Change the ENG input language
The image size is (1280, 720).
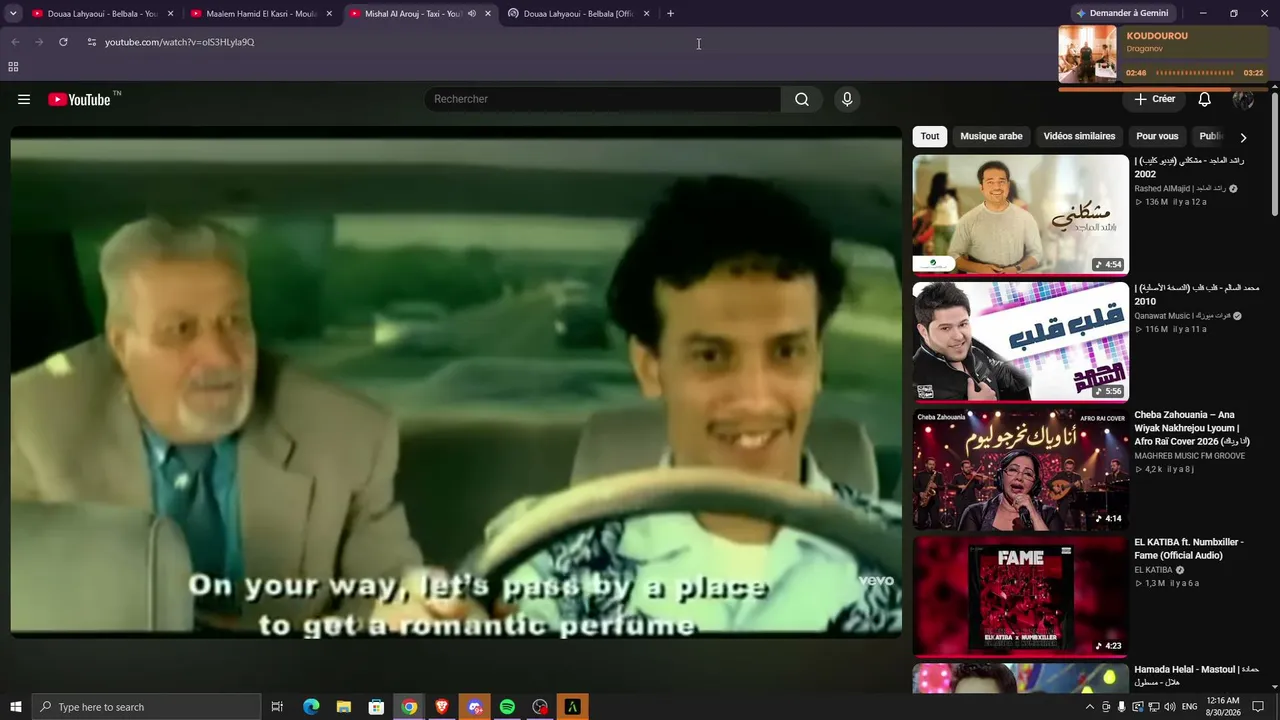tap(1189, 707)
